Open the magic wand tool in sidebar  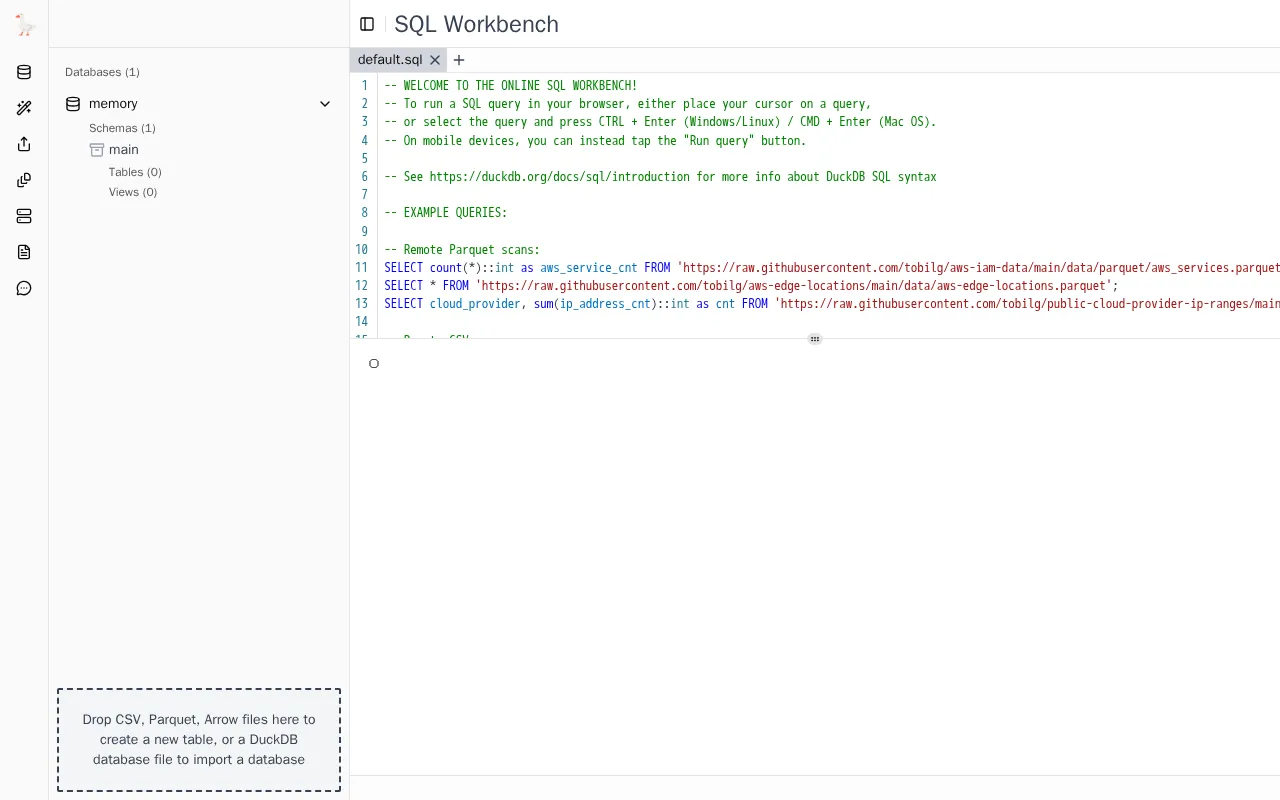(x=24, y=108)
